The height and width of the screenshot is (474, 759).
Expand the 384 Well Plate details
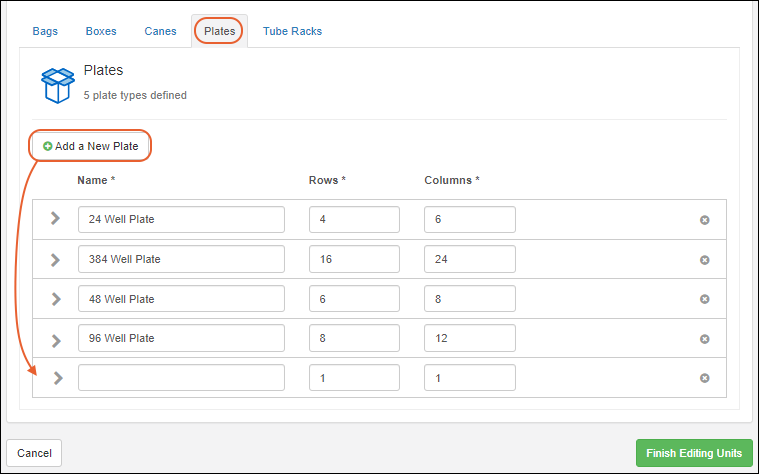tap(56, 259)
